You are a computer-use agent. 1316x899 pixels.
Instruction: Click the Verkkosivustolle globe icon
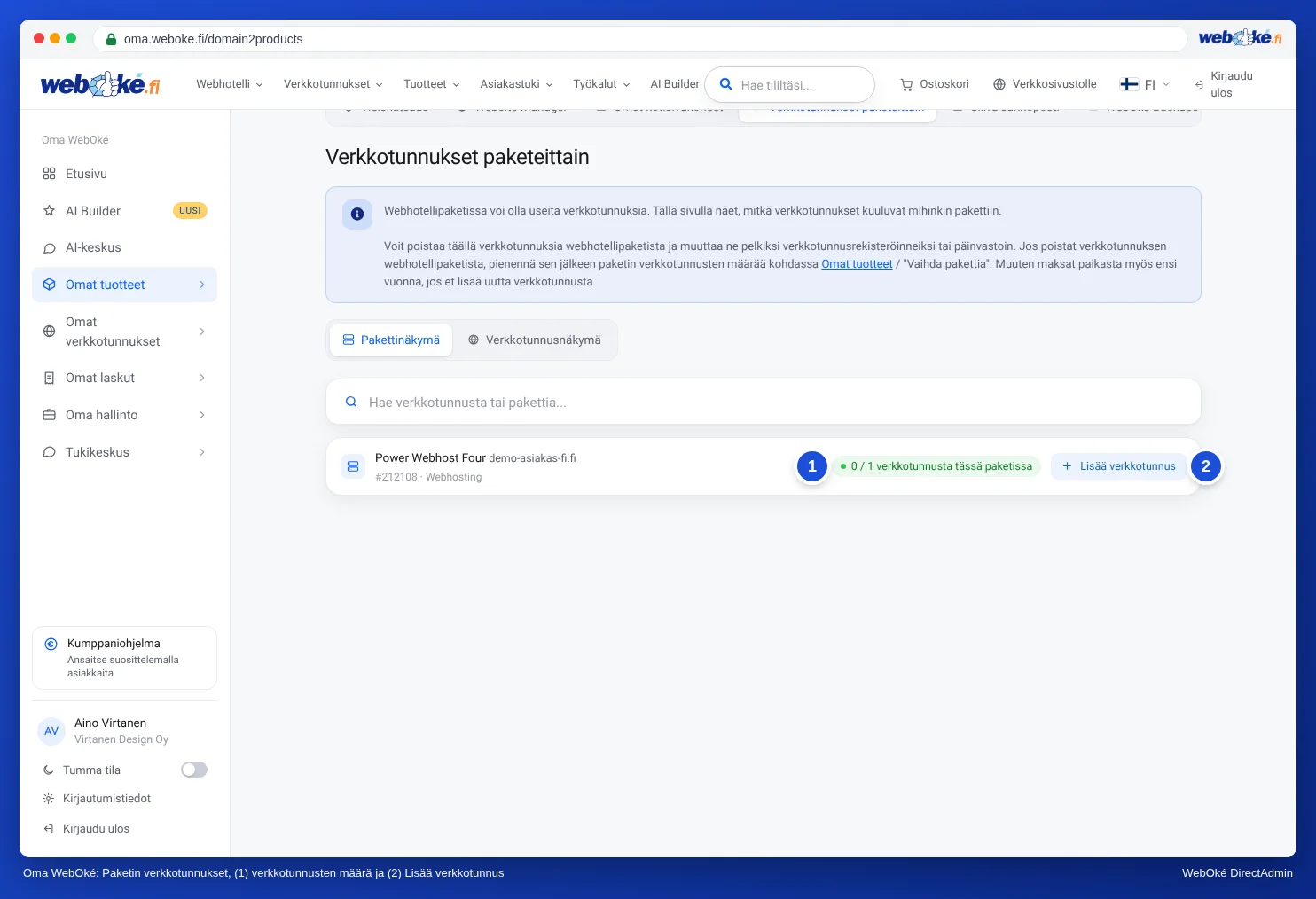pos(999,84)
